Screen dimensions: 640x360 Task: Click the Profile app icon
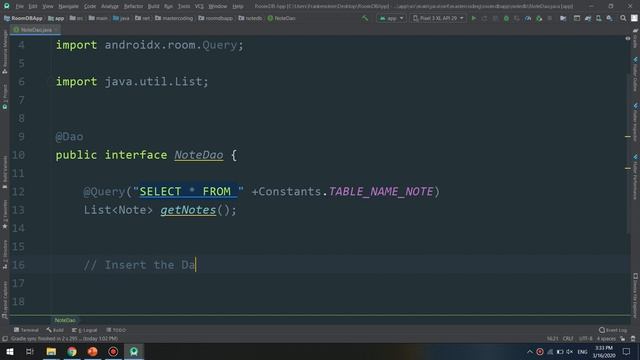tap(528, 18)
